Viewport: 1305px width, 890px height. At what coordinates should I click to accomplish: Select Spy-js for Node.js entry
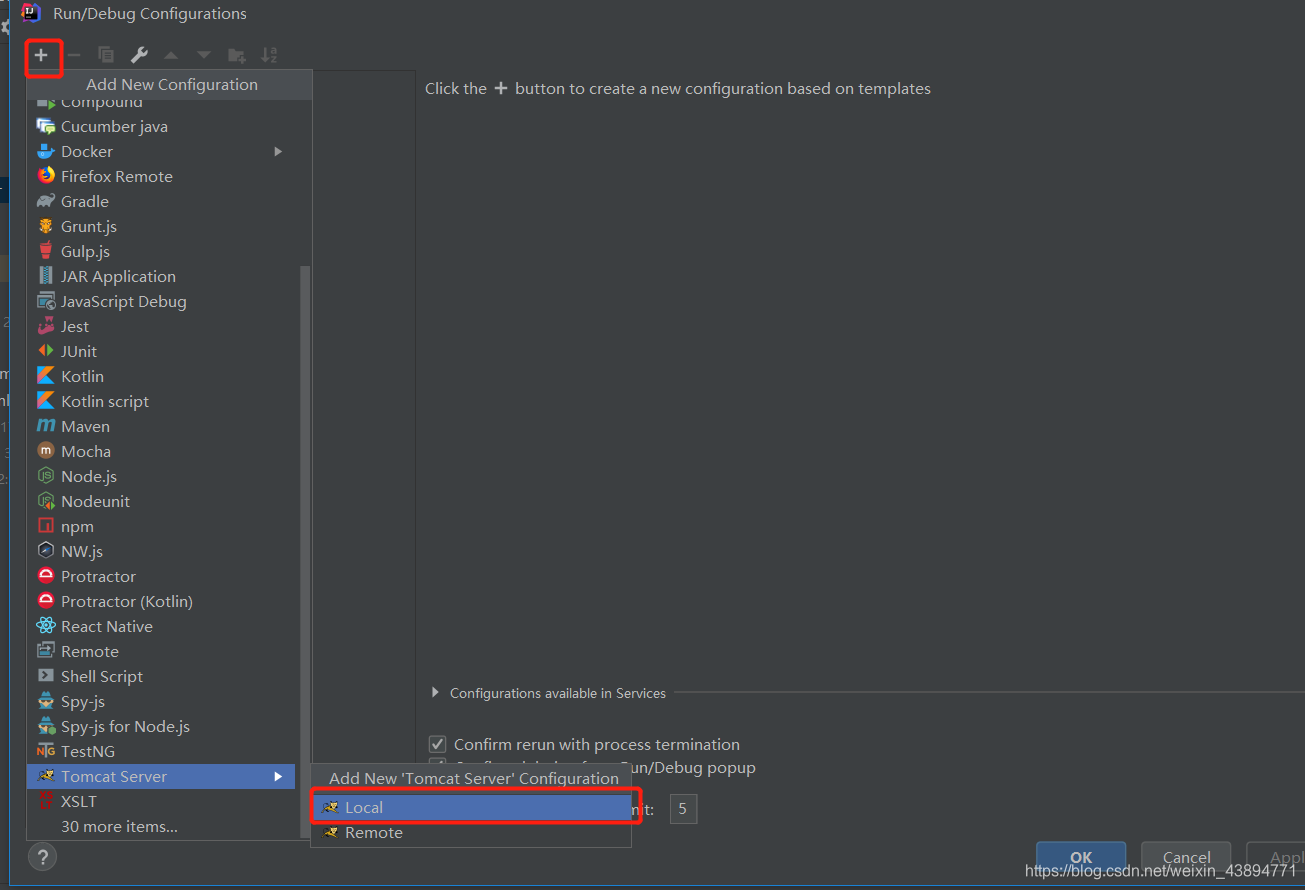pos(161,726)
